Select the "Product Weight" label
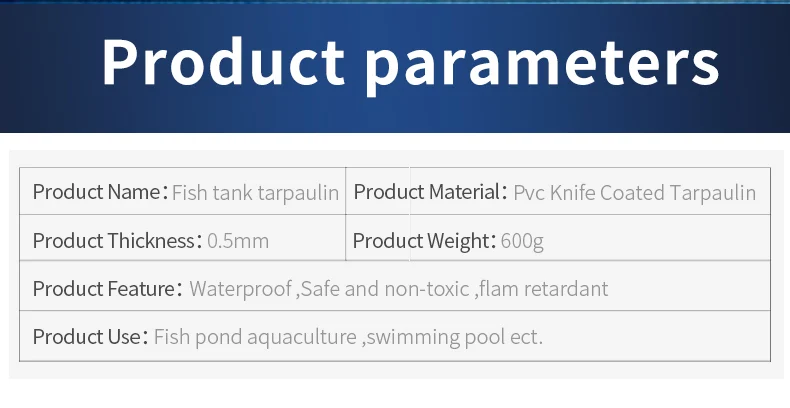The image size is (790, 408). point(418,241)
